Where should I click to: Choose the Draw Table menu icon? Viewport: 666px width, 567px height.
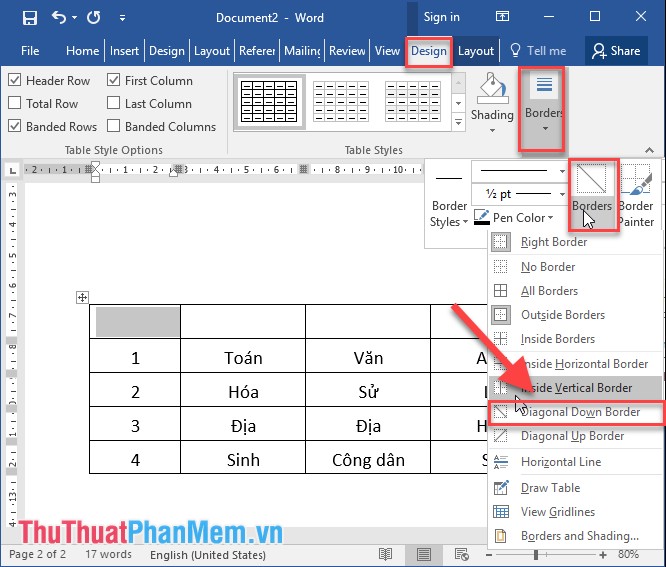(501, 488)
